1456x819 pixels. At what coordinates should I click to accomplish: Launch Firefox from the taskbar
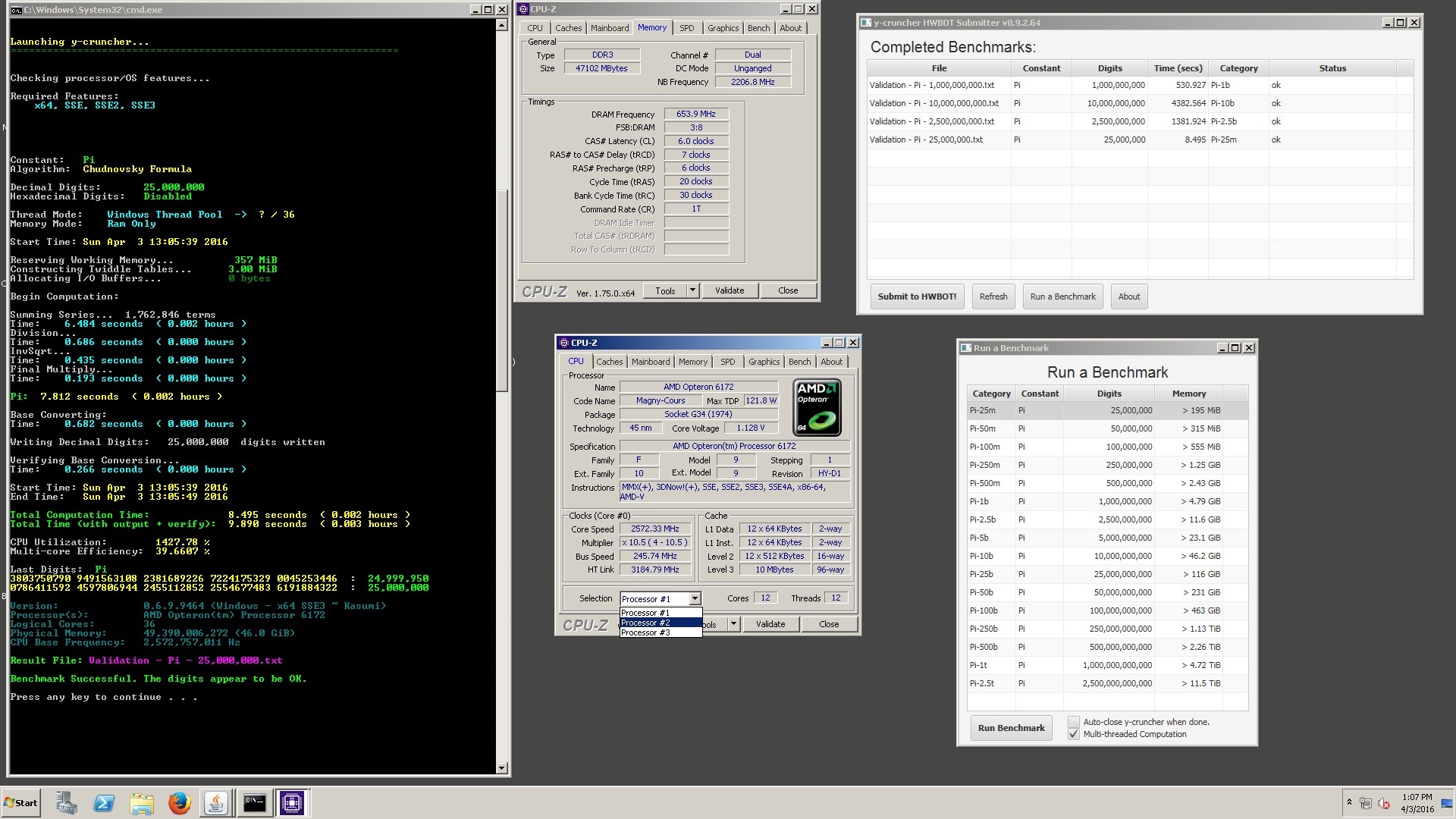click(179, 803)
